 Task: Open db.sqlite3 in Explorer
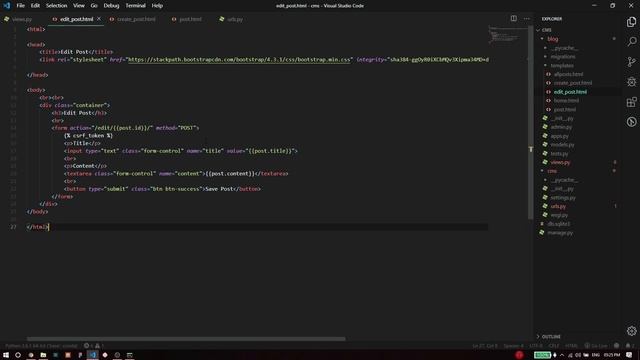[558, 224]
